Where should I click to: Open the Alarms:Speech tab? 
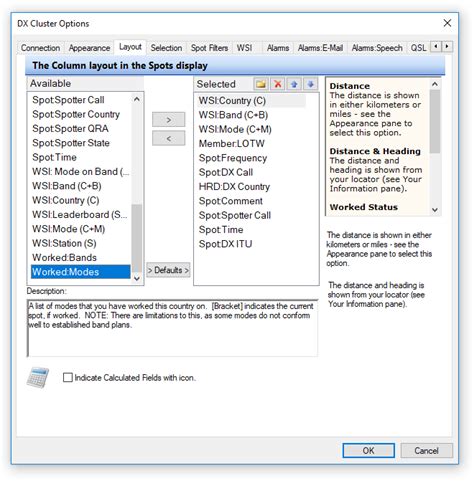point(377,48)
